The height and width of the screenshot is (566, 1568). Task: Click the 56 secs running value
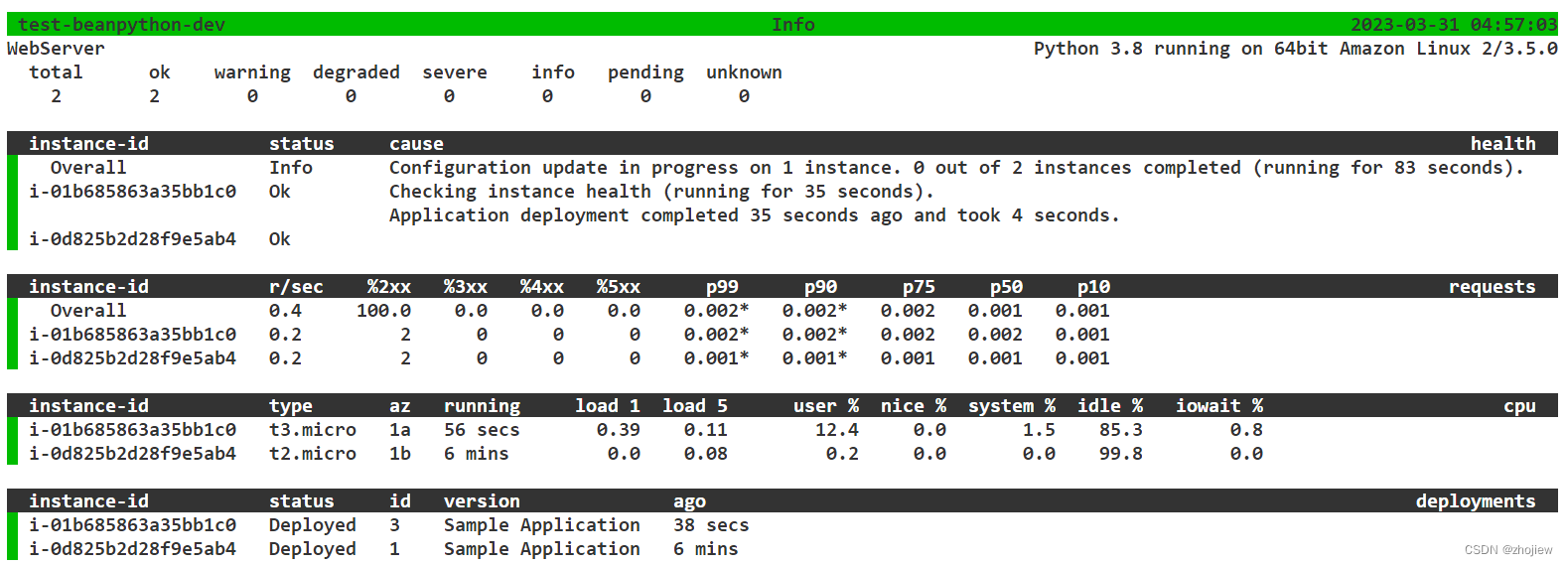[482, 430]
